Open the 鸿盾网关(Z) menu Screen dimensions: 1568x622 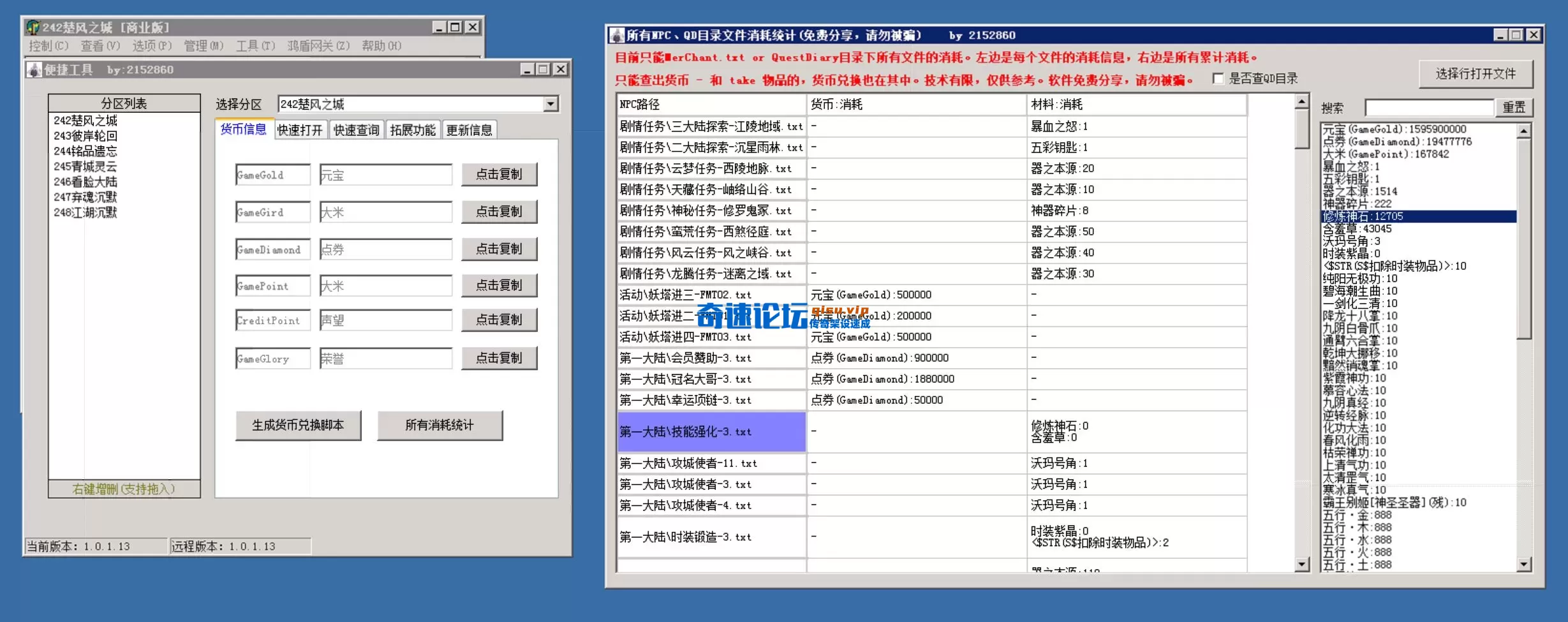[318, 46]
